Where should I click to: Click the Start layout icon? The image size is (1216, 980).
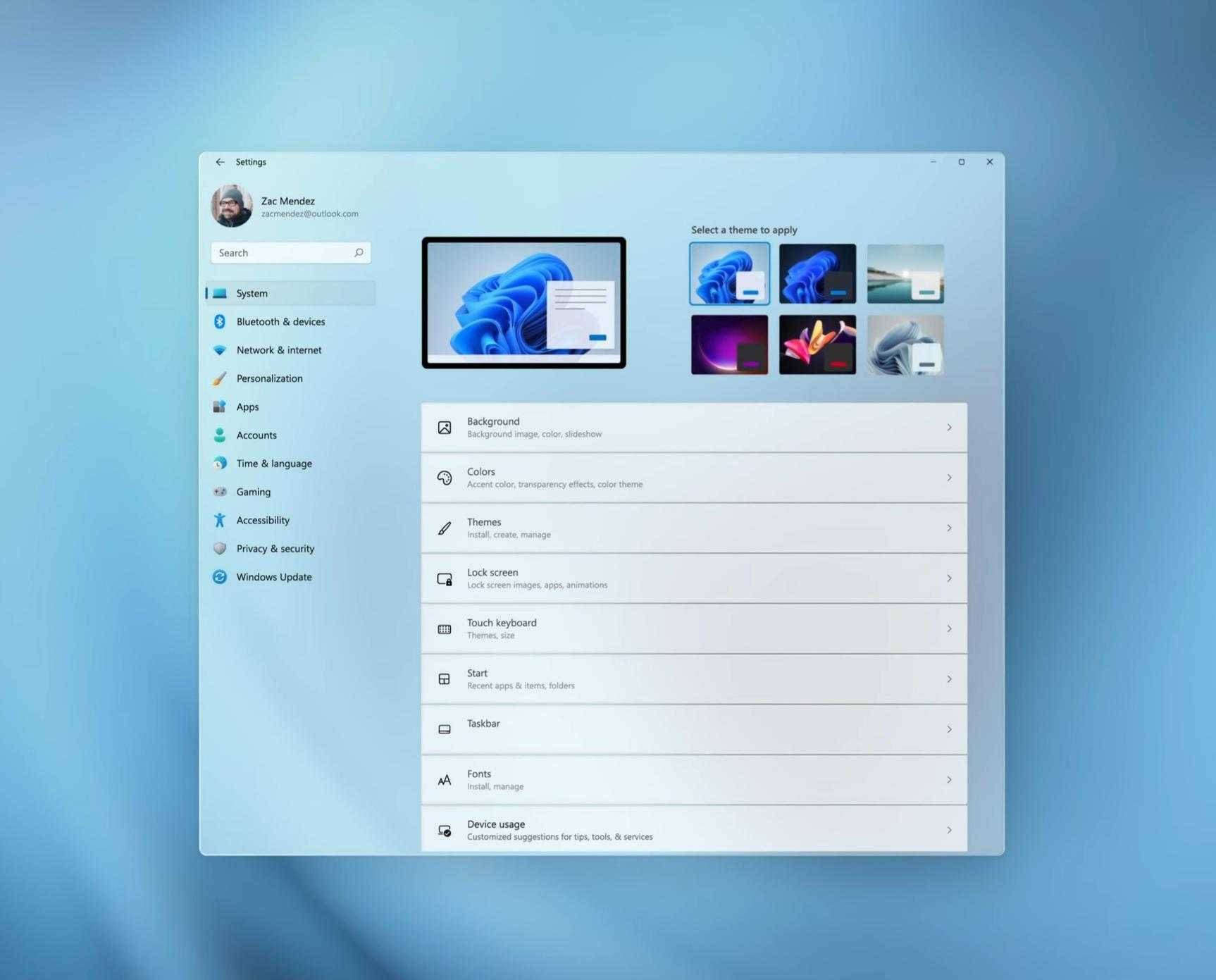(x=445, y=679)
